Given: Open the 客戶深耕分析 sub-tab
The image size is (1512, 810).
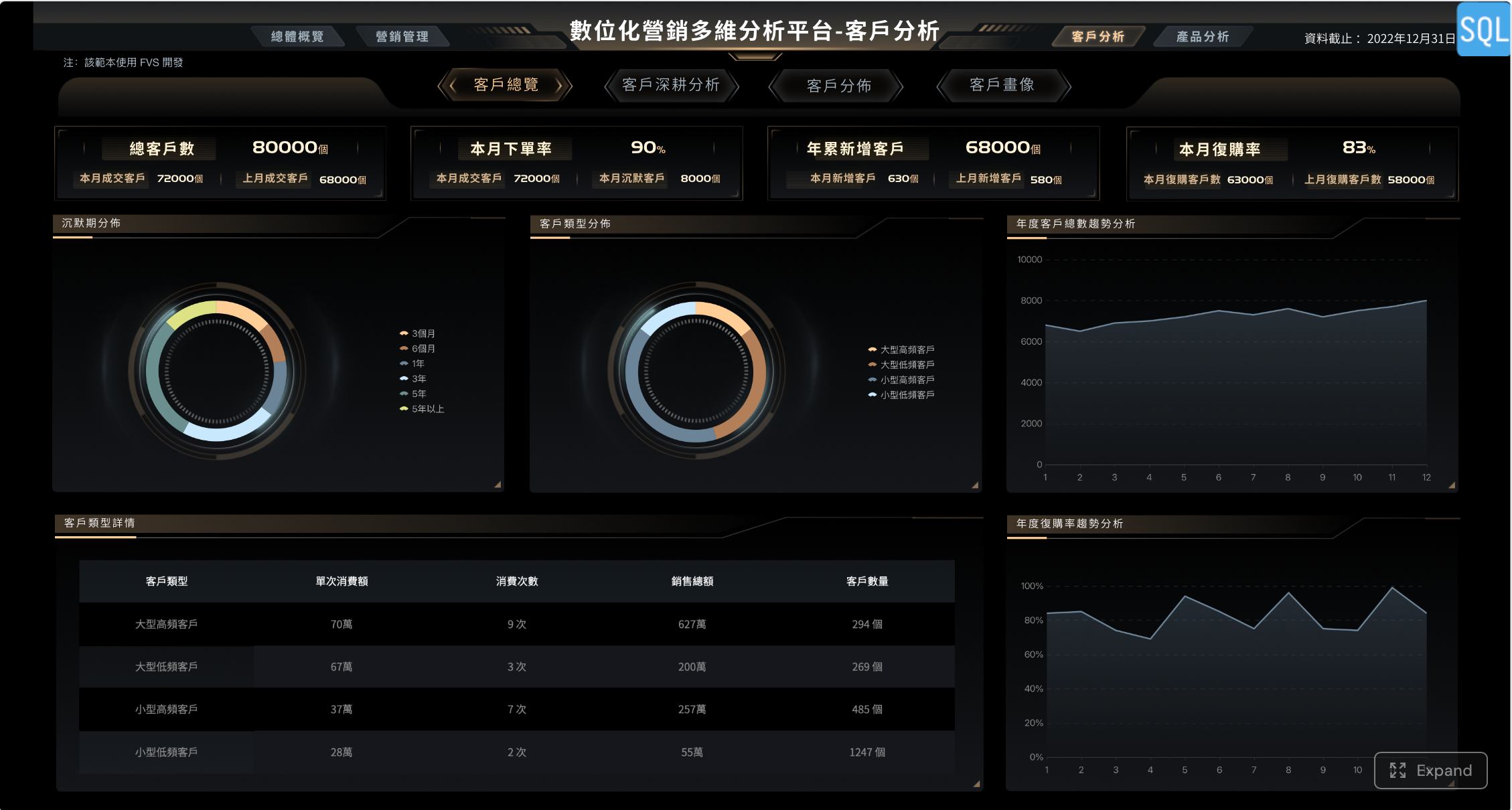Looking at the screenshot, I should (671, 85).
